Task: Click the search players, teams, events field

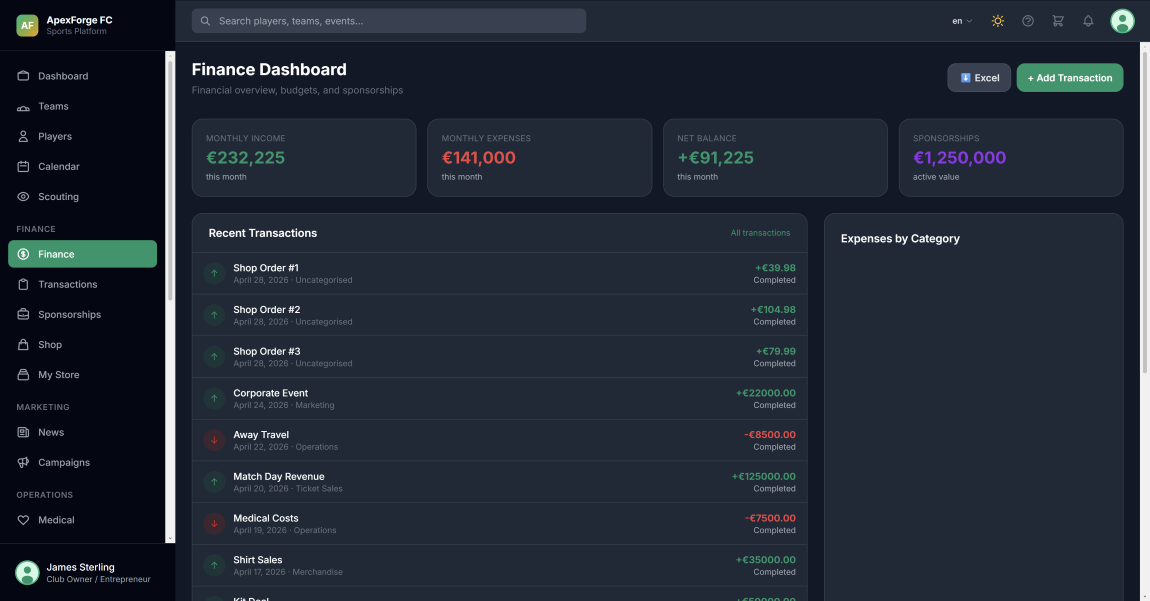Action: pos(388,21)
